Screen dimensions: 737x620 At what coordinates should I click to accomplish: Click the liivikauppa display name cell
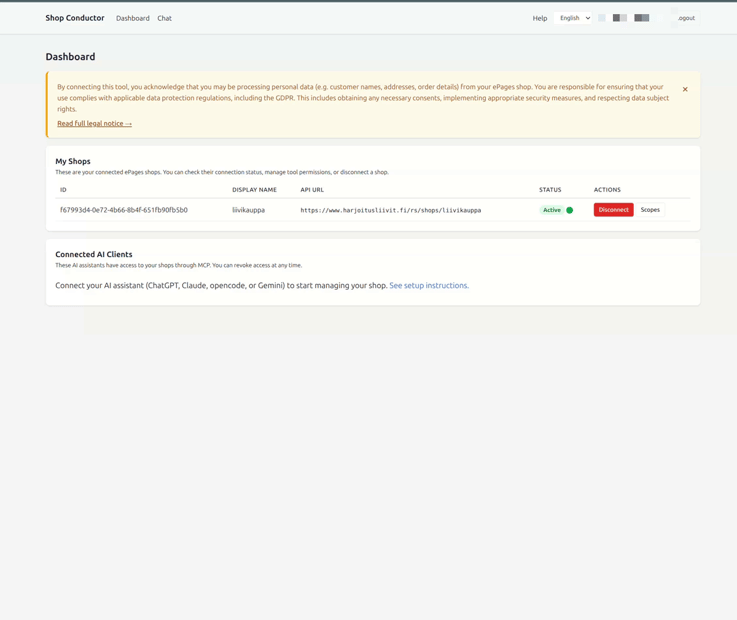click(248, 210)
